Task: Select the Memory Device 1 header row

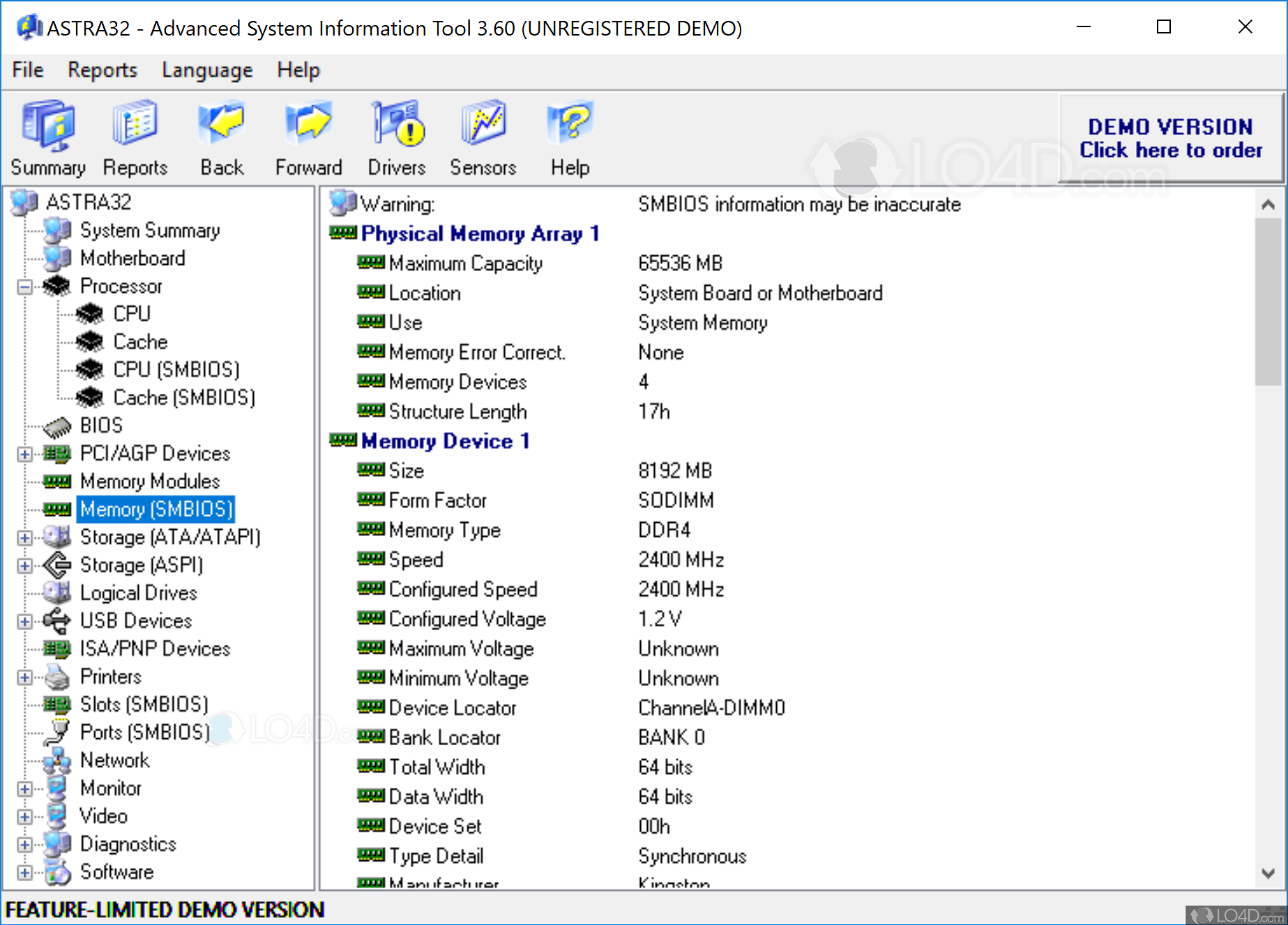Action: (x=445, y=441)
